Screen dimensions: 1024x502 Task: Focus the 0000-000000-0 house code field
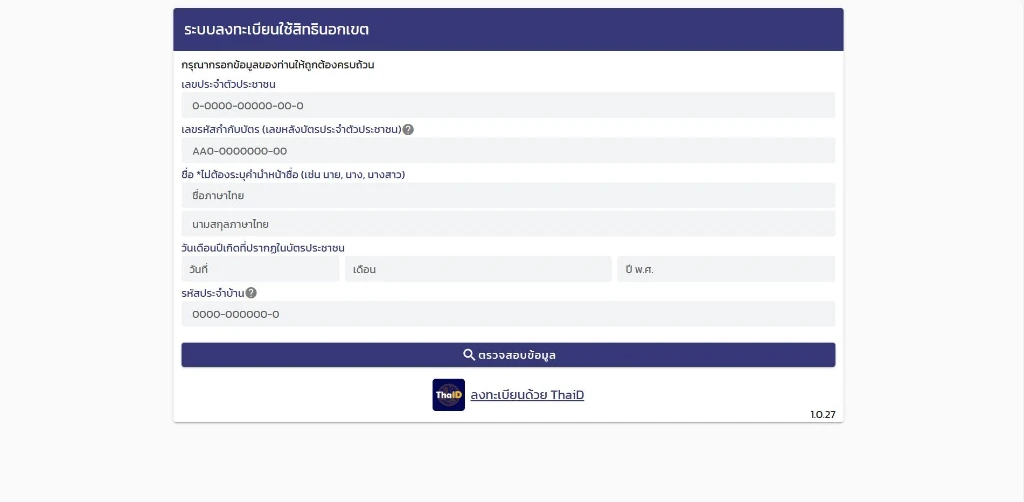(x=508, y=314)
